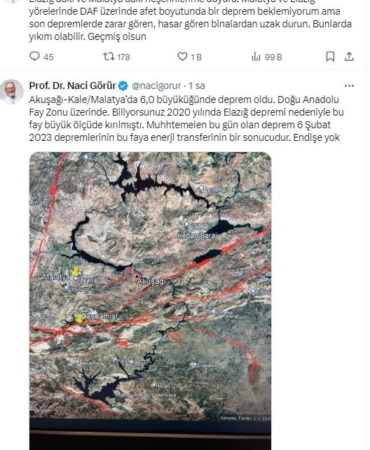Open the three-dot more options menu
This screenshot has height=450, width=370.
[x=349, y=86]
